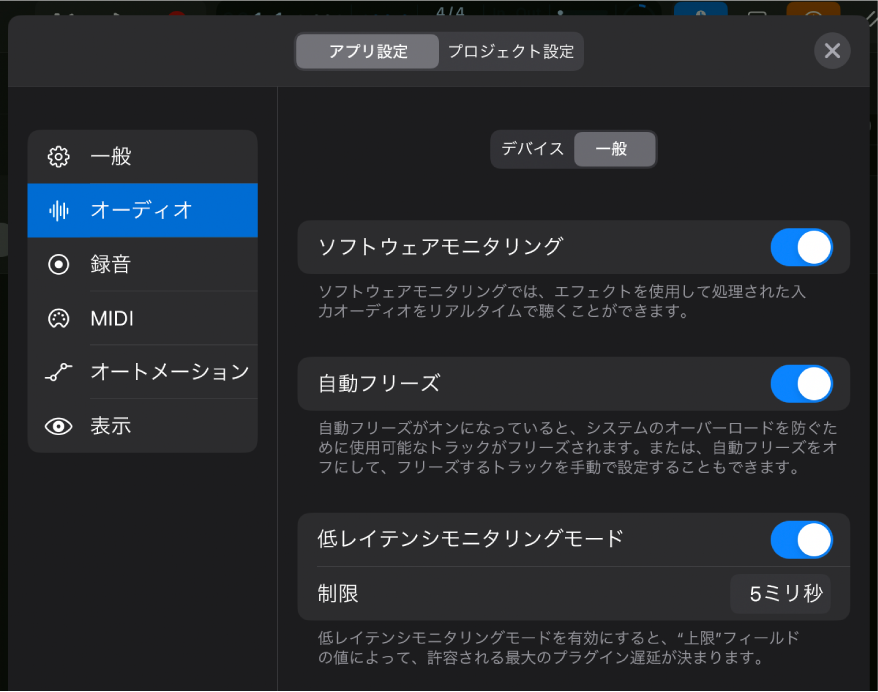Click the MIDI connector icon
This screenshot has width=878, height=692.
tap(58, 319)
